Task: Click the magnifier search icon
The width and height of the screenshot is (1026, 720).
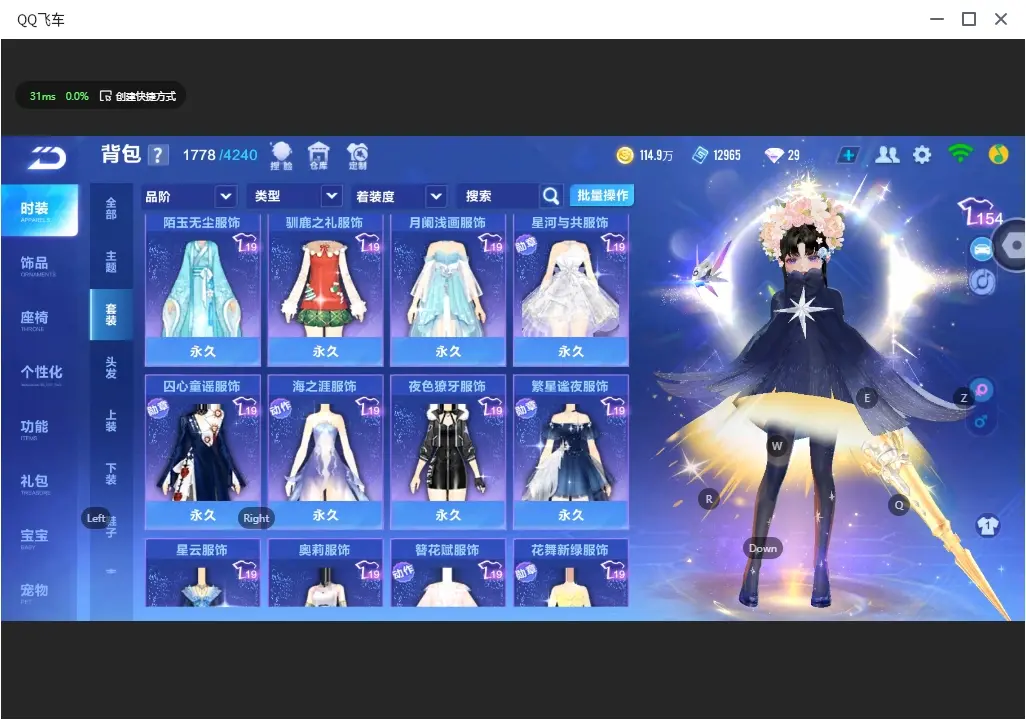Action: pos(551,196)
